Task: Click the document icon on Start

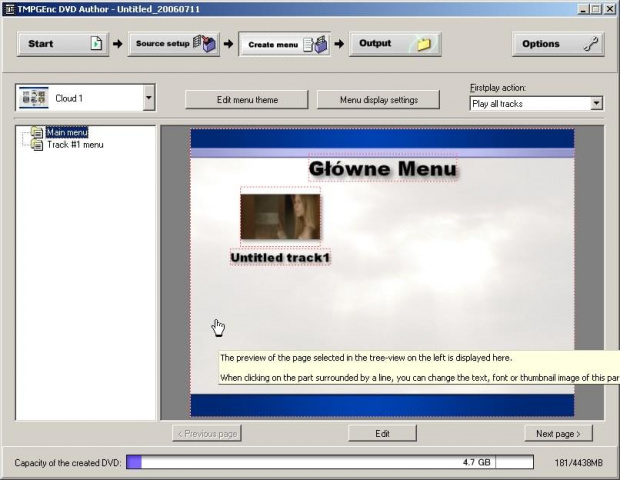Action: (96, 43)
